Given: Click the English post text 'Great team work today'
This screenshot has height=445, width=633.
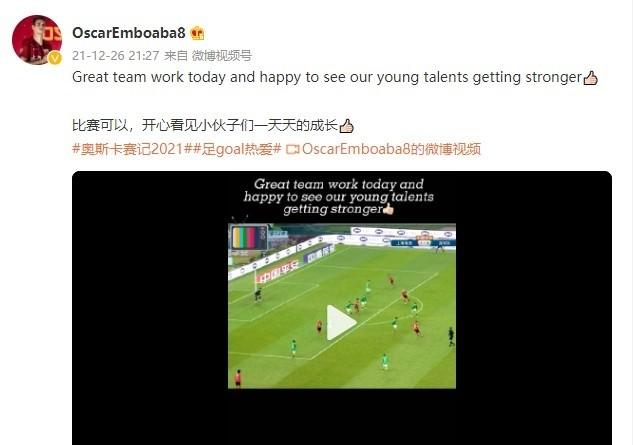Looking at the screenshot, I should click(163, 77).
